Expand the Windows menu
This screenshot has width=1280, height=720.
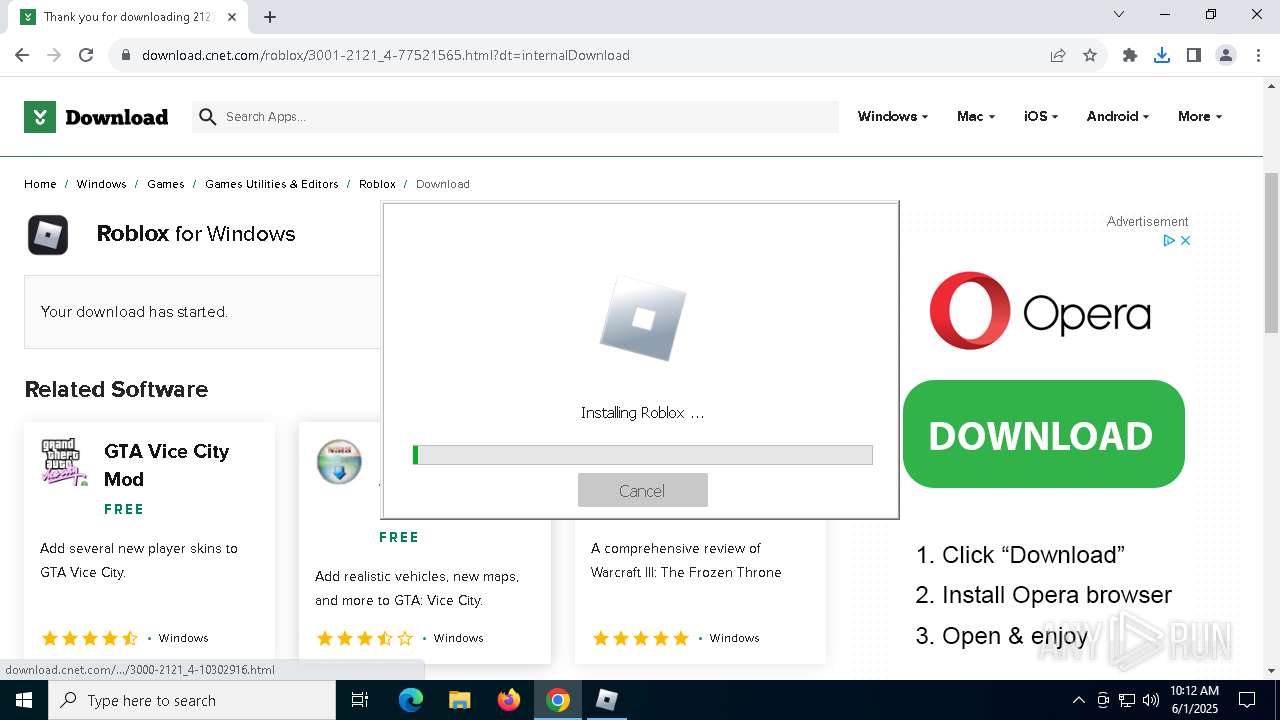click(892, 116)
